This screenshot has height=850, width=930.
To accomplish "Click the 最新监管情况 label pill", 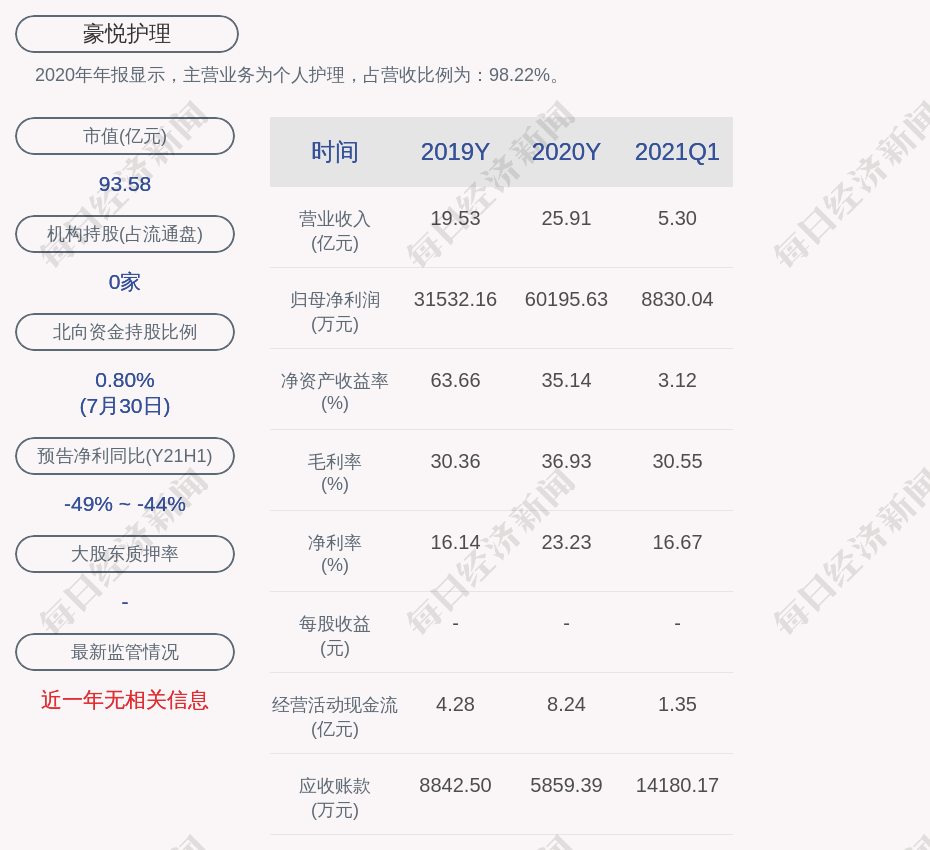I will pos(125,652).
